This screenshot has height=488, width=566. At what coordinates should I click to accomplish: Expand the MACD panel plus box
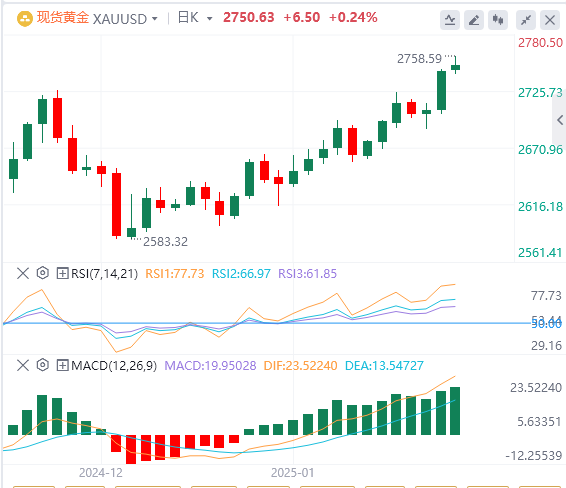tap(62, 366)
